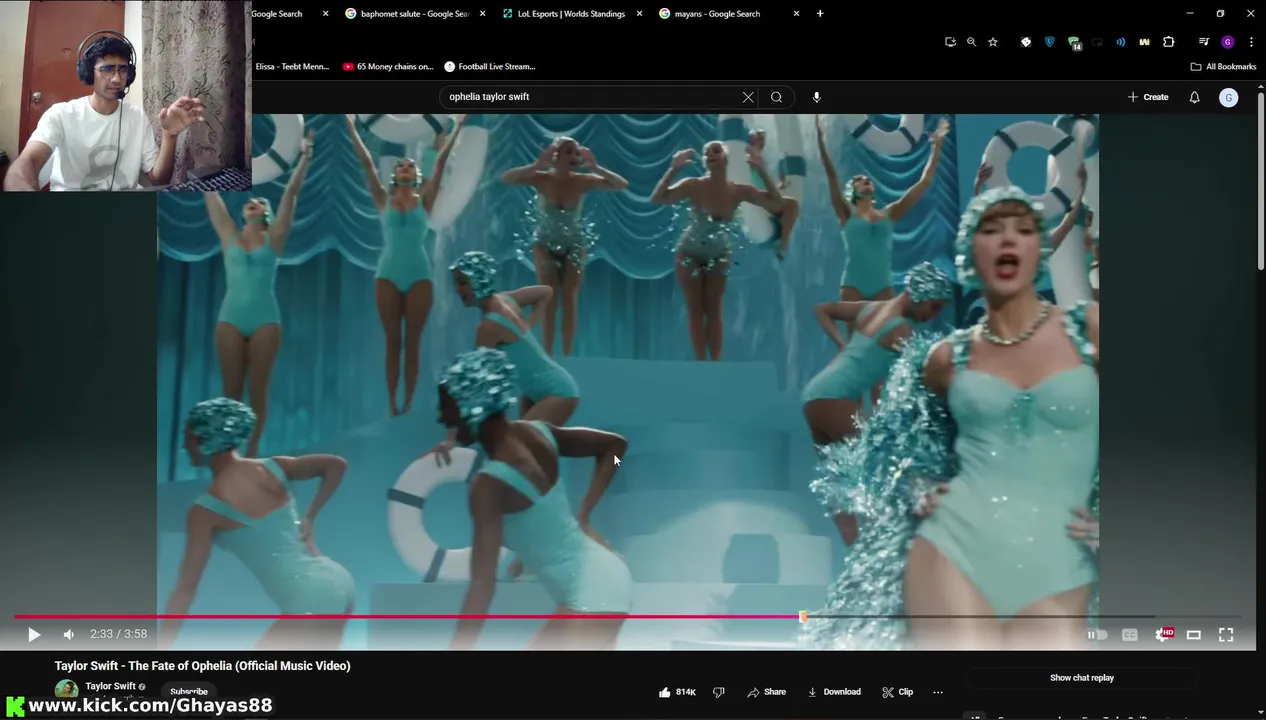Viewport: 1266px width, 720px height.
Task: Search by voice with microphone icon
Action: tap(817, 97)
